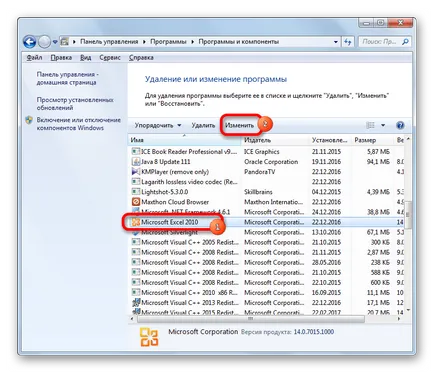
Task: Click Программы breadcrumb in address bar
Action: pos(168,42)
